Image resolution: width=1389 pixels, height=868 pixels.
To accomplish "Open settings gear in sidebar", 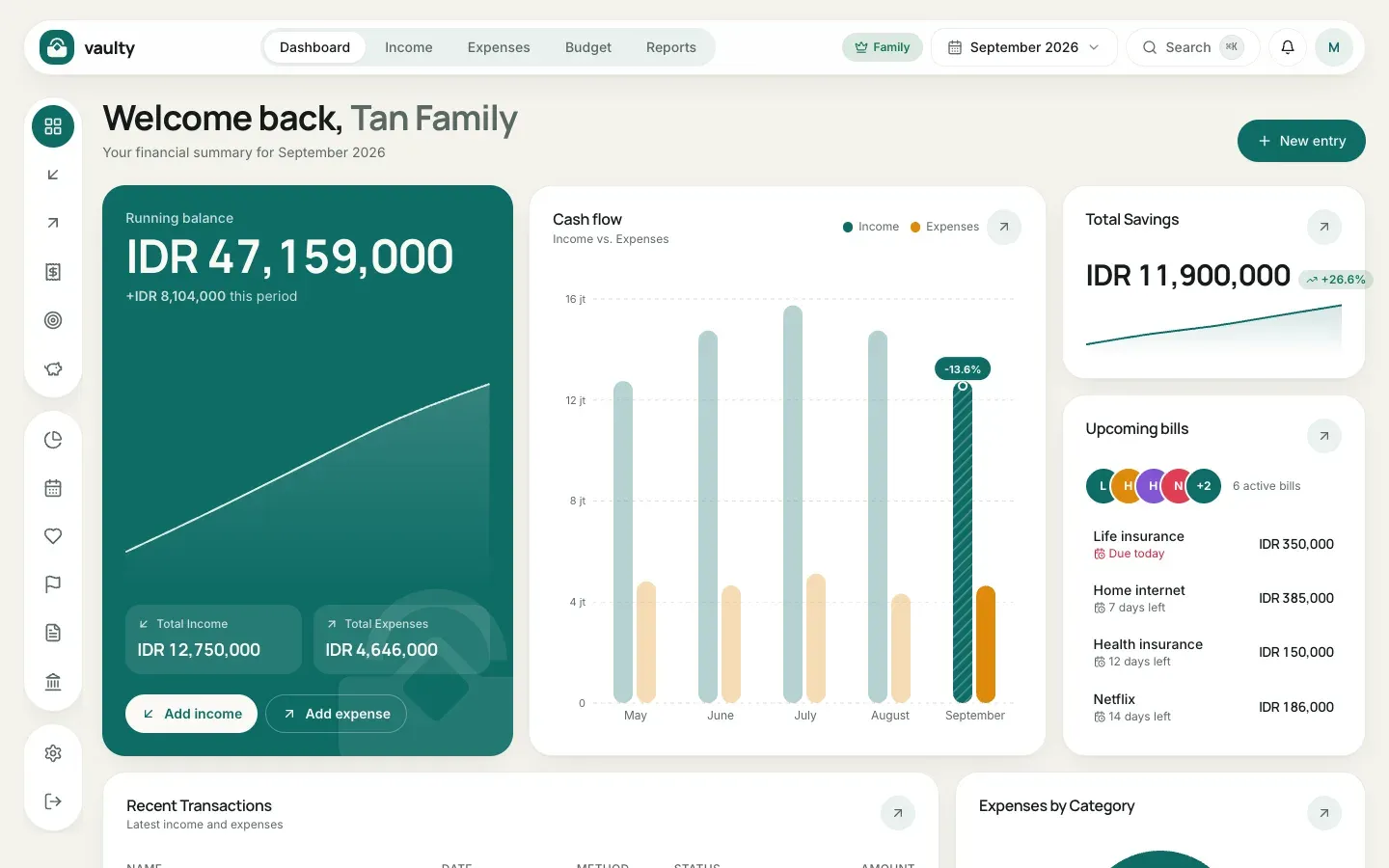I will 53,753.
